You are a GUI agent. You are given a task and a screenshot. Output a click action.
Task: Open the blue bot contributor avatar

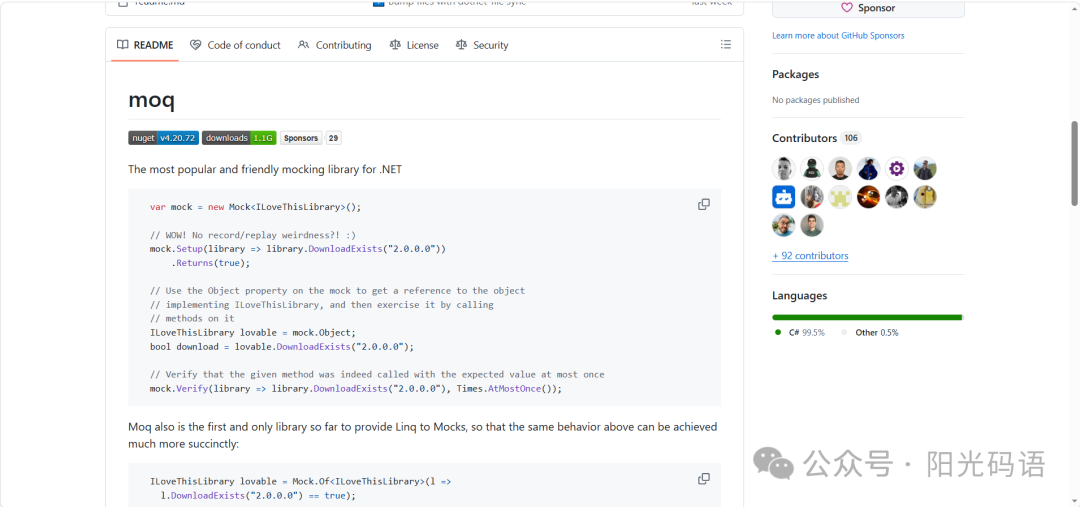783,197
